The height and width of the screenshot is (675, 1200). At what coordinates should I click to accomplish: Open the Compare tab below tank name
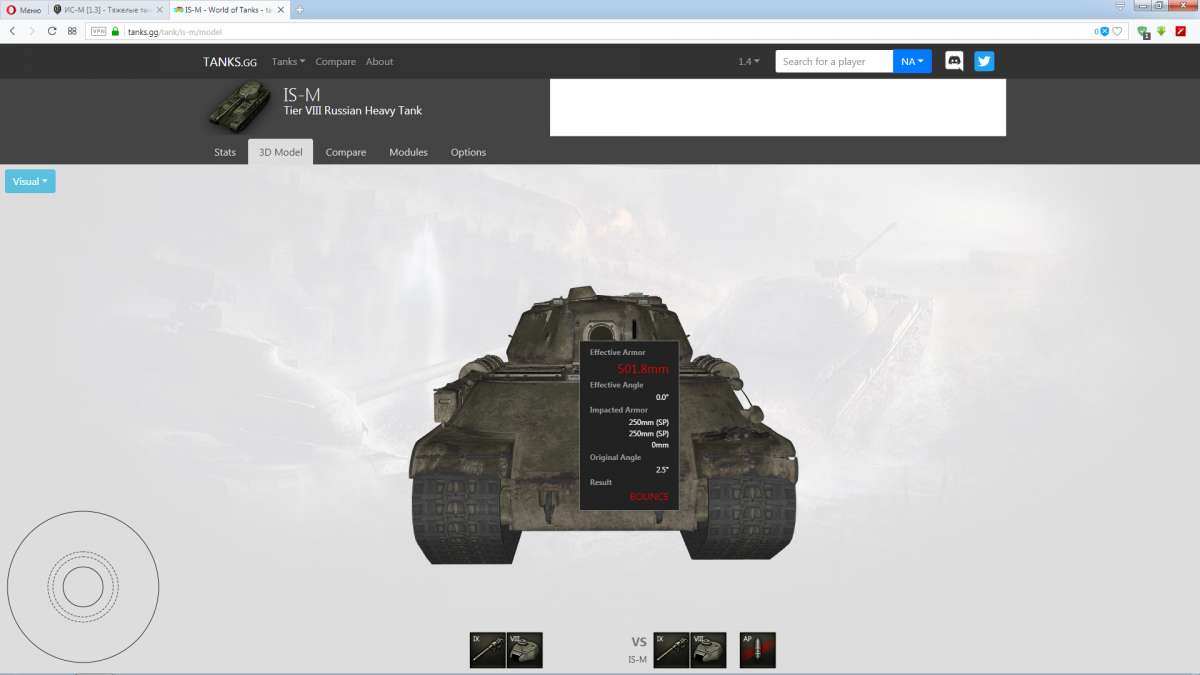[x=346, y=152]
